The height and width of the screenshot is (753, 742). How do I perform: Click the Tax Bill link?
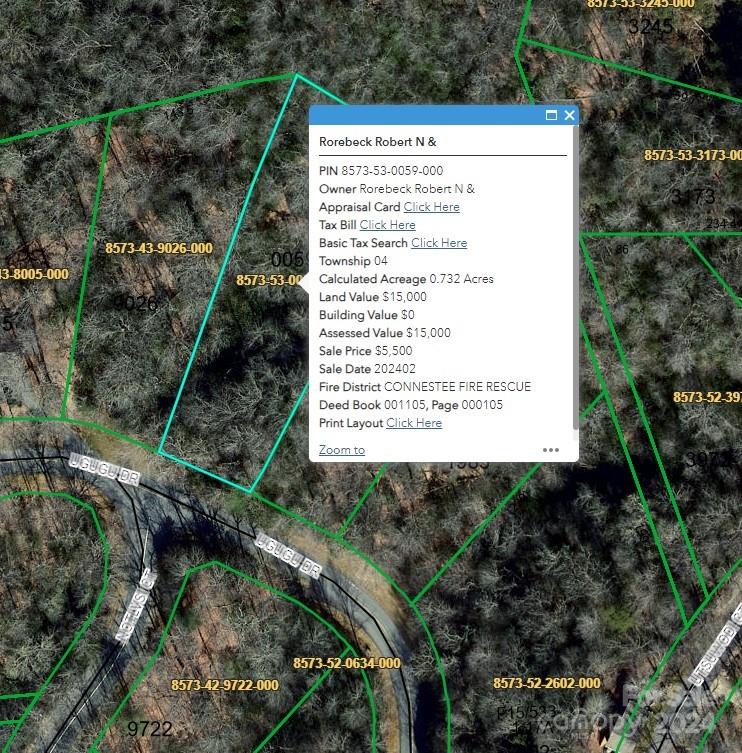point(387,225)
